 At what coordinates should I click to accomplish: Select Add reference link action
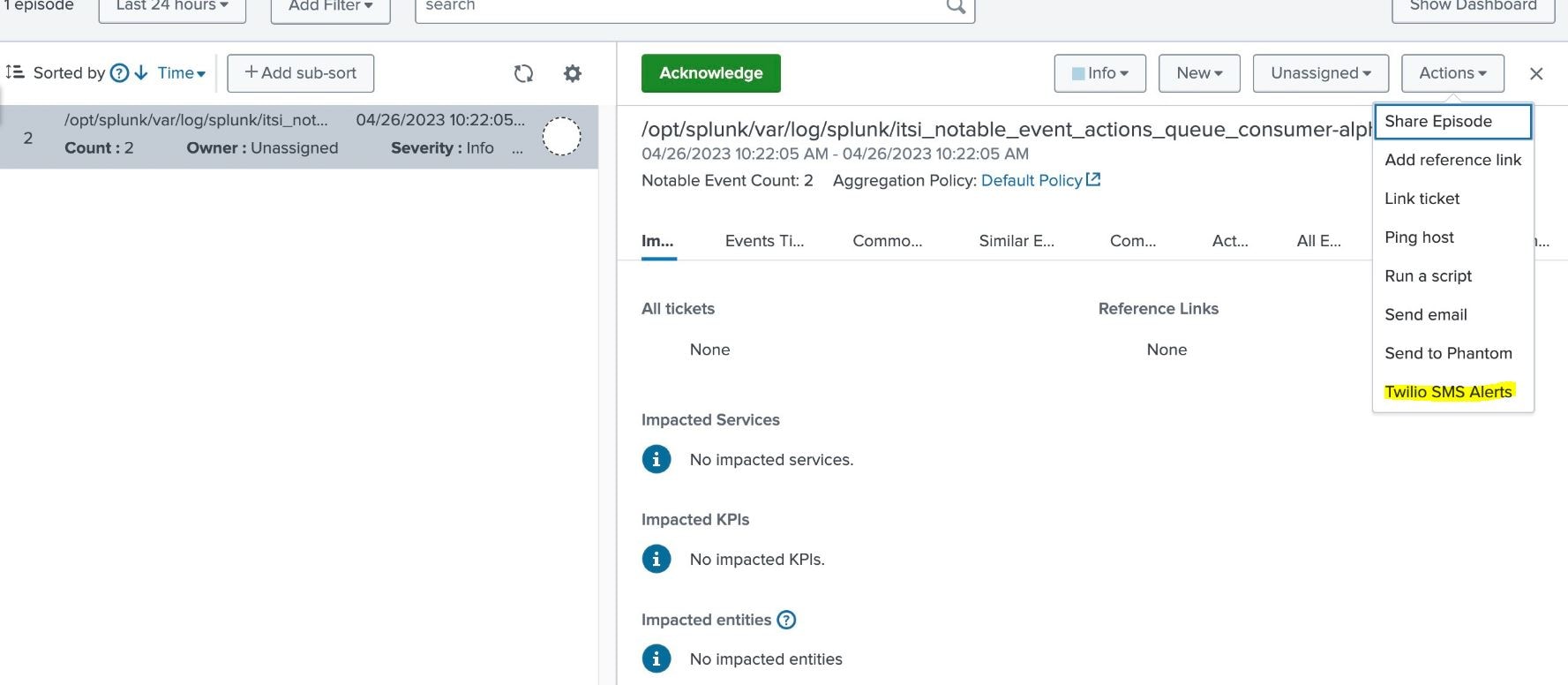pos(1452,160)
